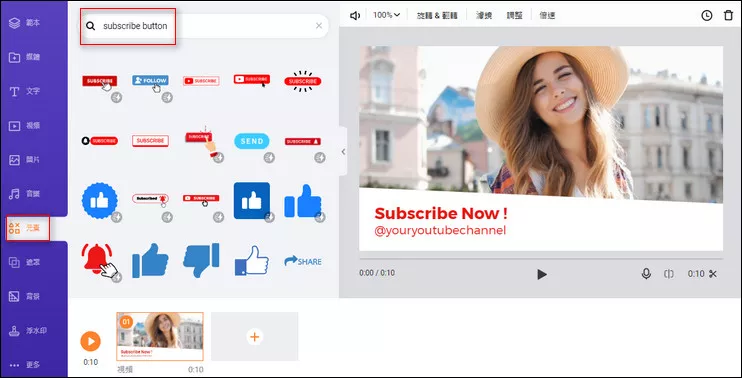The image size is (742, 378).
Task: Add the blue thumbs-down element
Action: [x=201, y=260]
